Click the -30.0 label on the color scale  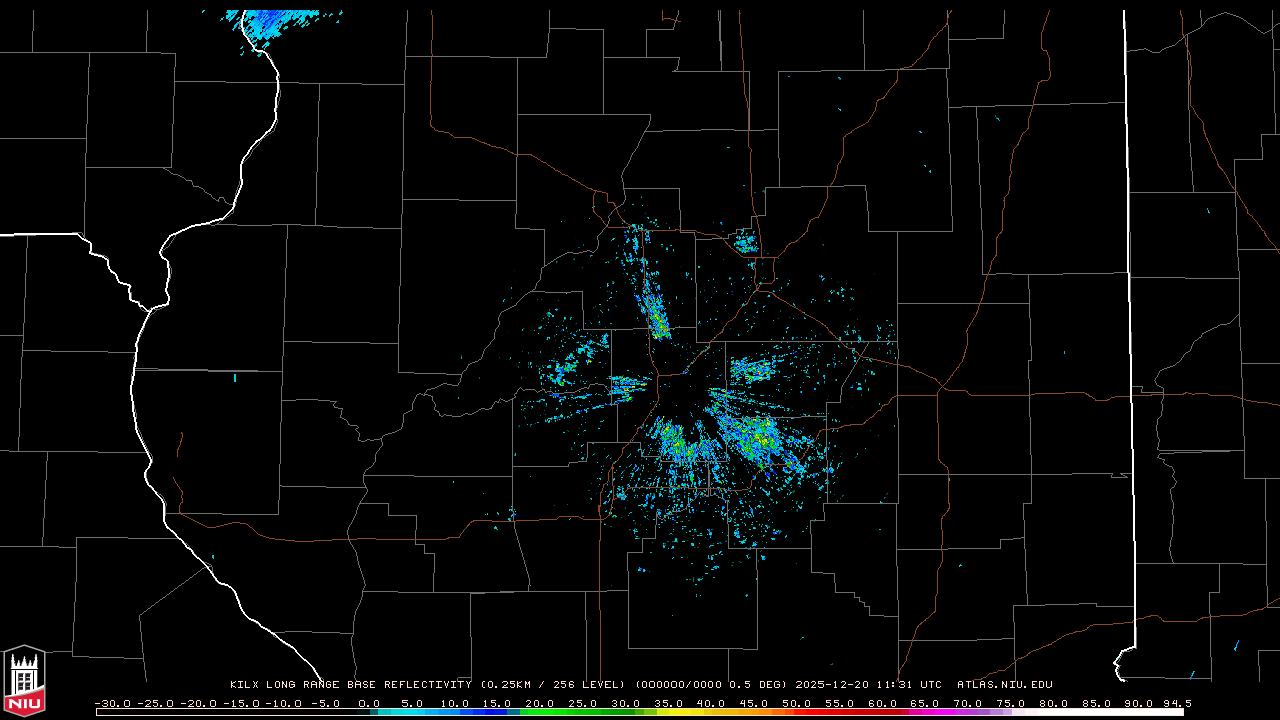click(112, 703)
